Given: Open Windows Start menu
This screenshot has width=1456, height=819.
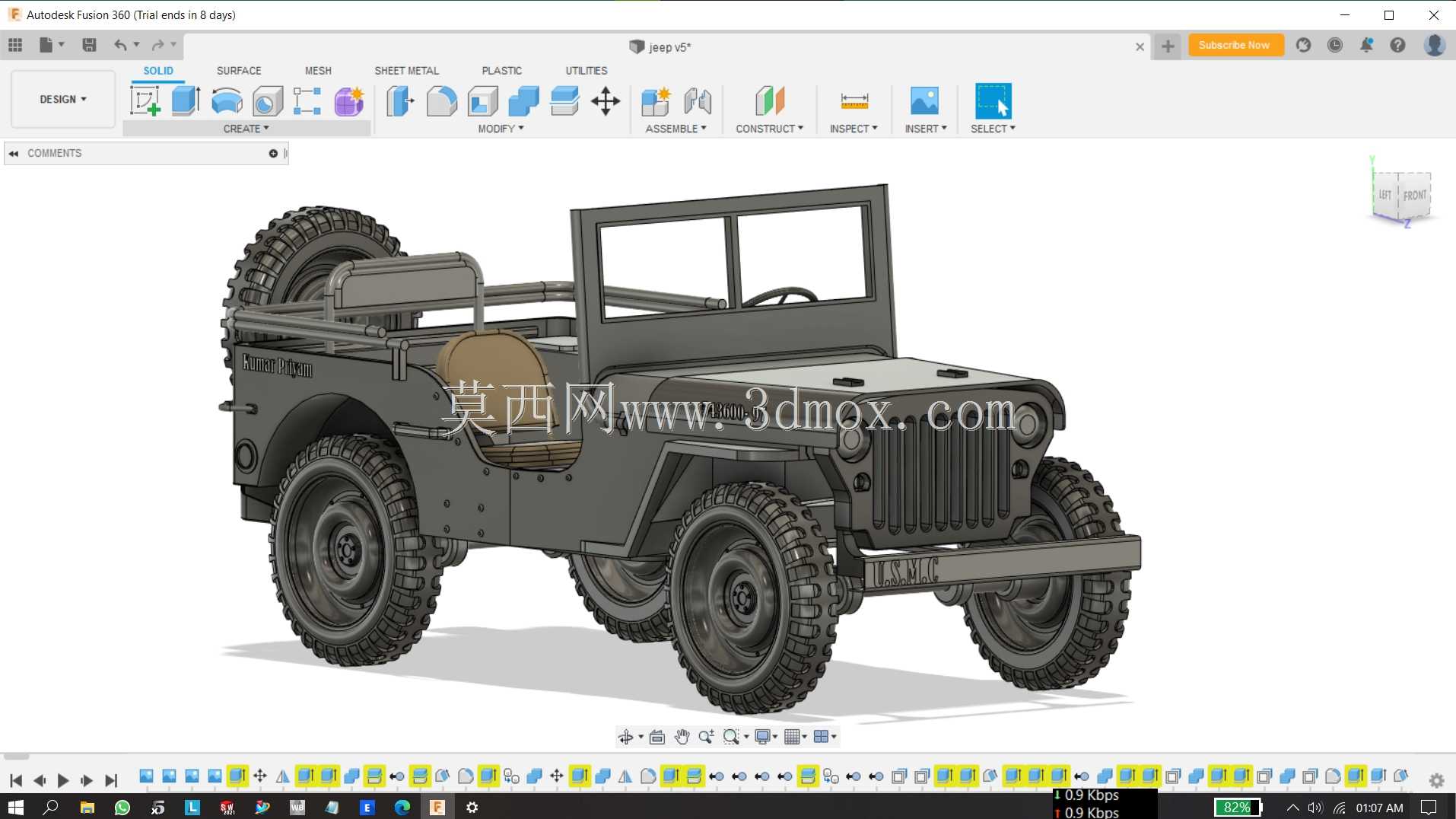Looking at the screenshot, I should pos(15,807).
